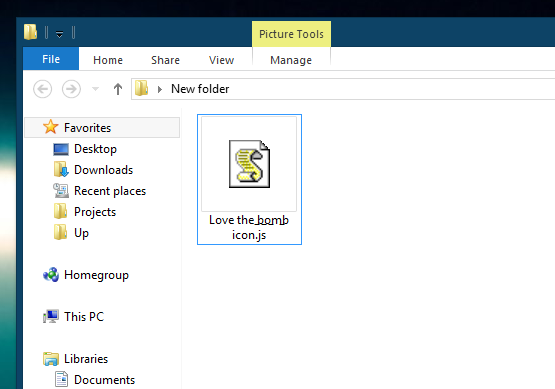This screenshot has height=389, width=555.
Task: Switch to the Share ribbon tab
Action: point(165,60)
